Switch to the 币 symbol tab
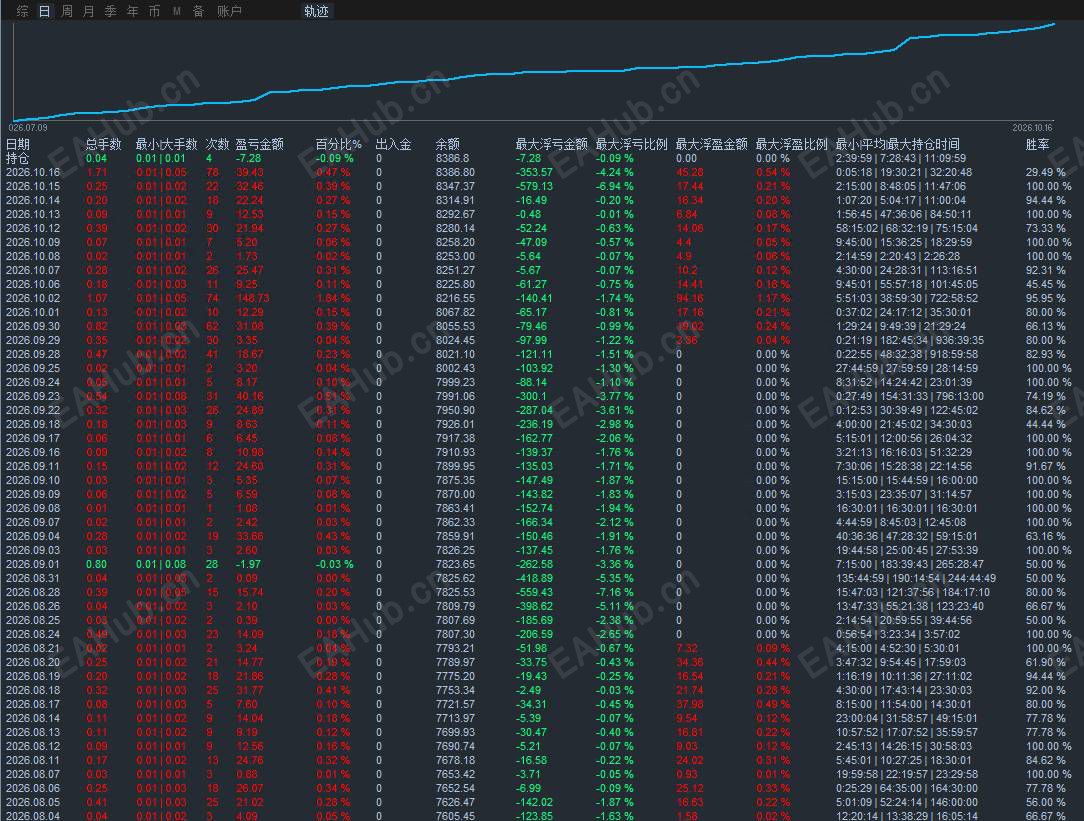This screenshot has height=821, width=1084. (154, 11)
